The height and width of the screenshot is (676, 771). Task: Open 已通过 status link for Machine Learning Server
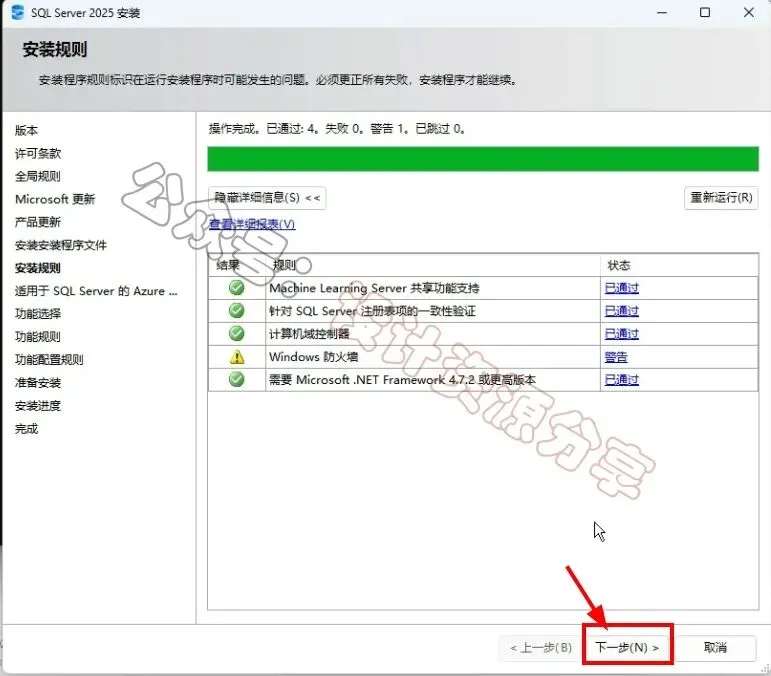click(622, 288)
